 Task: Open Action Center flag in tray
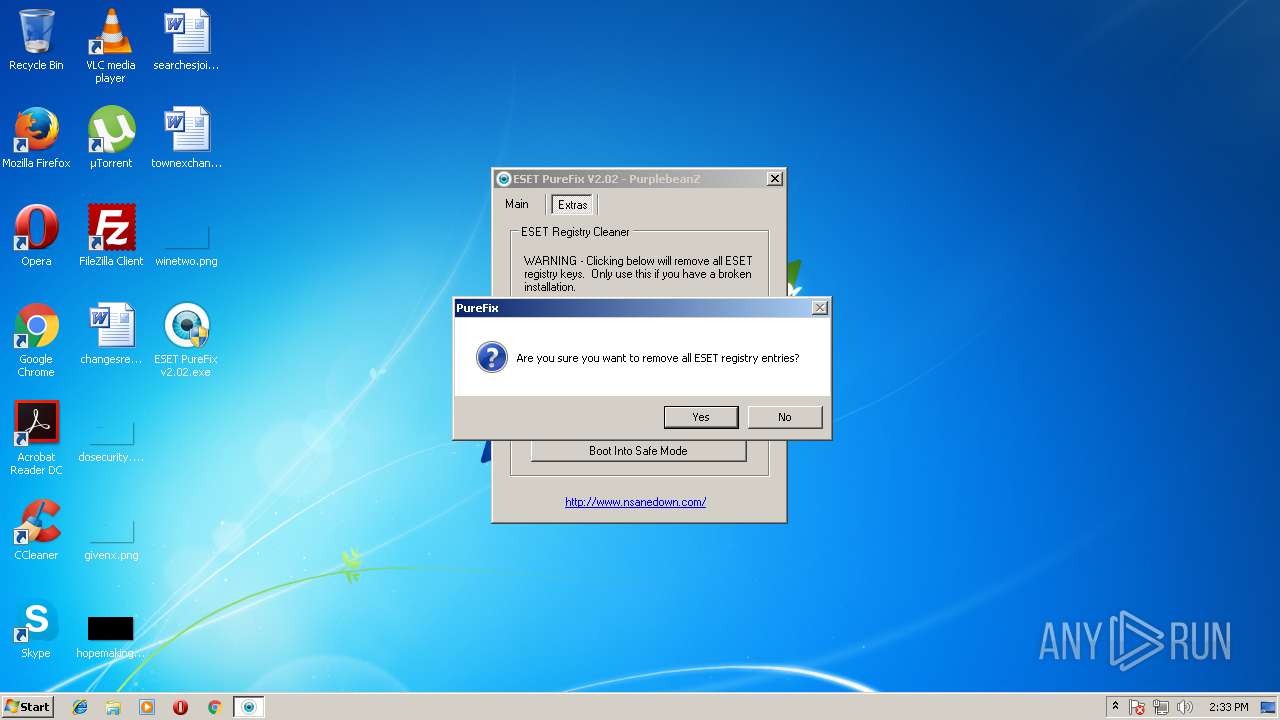click(x=1137, y=707)
